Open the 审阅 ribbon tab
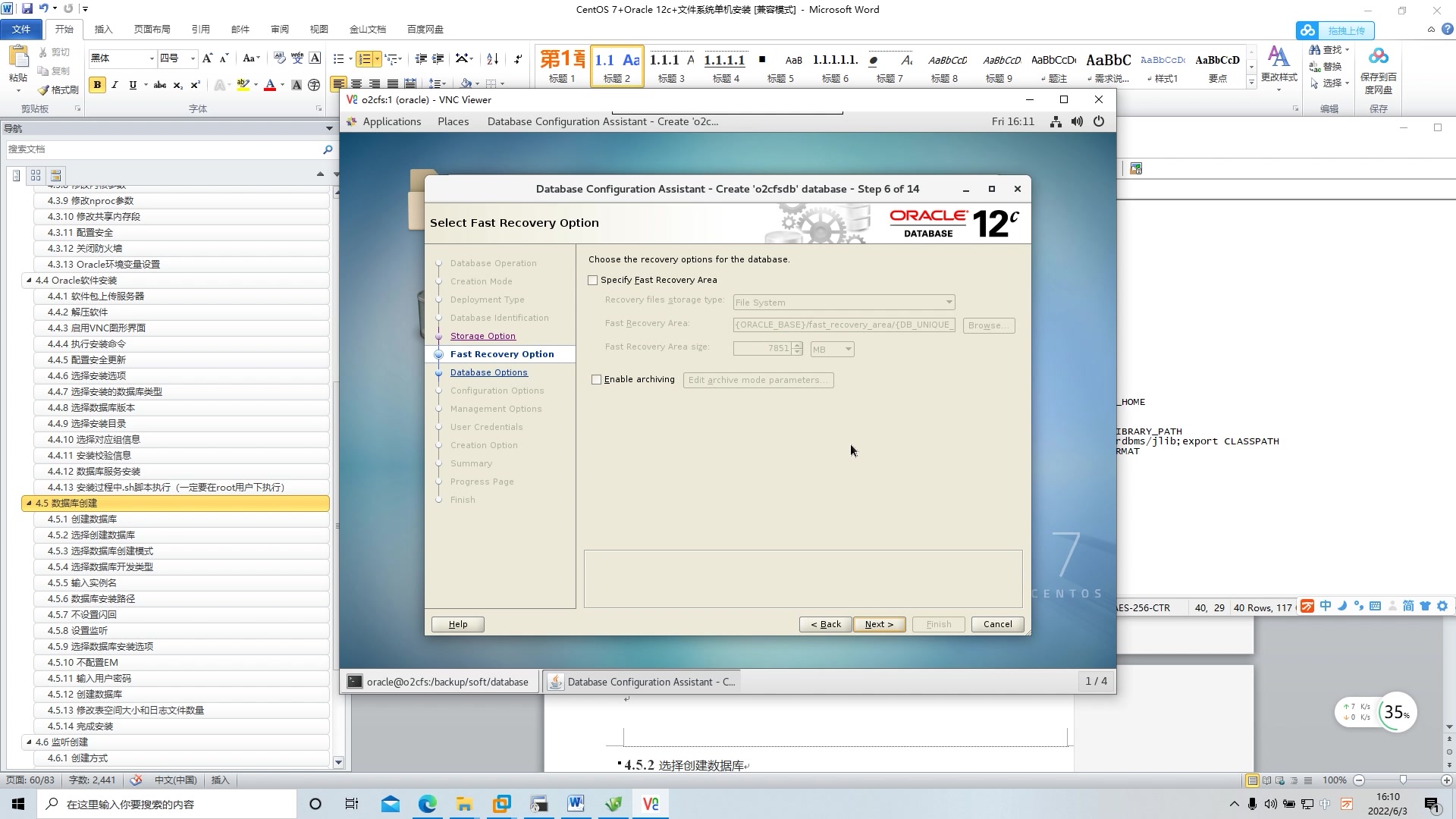 tap(280, 30)
